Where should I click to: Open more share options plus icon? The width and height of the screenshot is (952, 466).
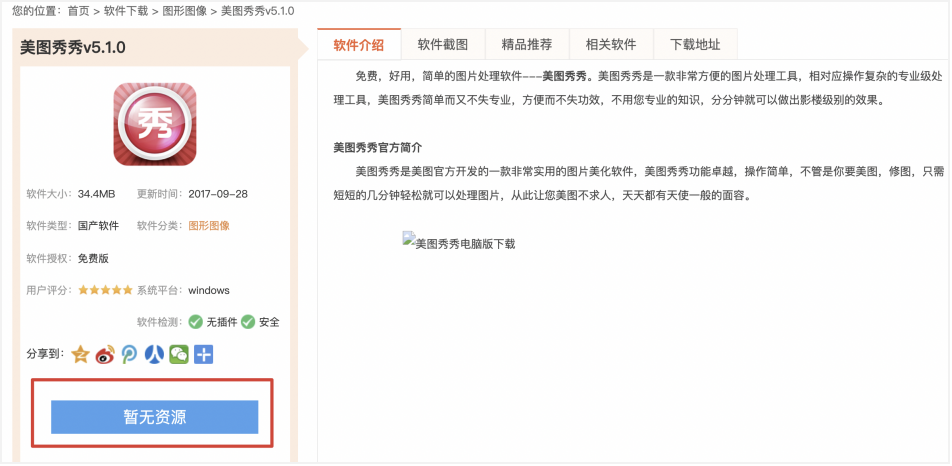pyautogui.click(x=203, y=354)
